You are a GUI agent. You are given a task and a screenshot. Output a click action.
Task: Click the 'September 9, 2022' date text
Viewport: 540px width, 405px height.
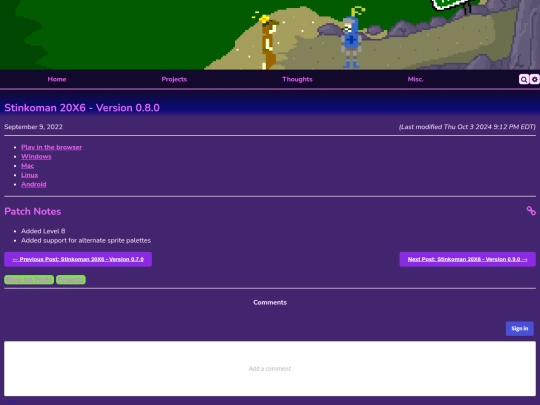coord(33,127)
